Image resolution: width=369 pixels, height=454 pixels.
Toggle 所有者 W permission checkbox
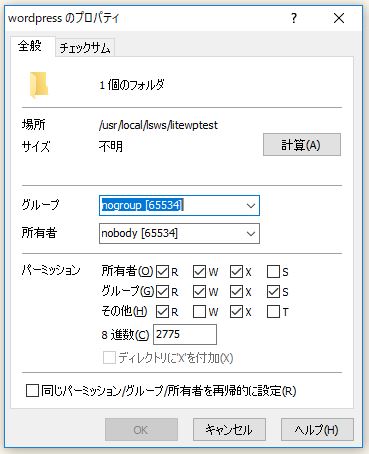199,272
